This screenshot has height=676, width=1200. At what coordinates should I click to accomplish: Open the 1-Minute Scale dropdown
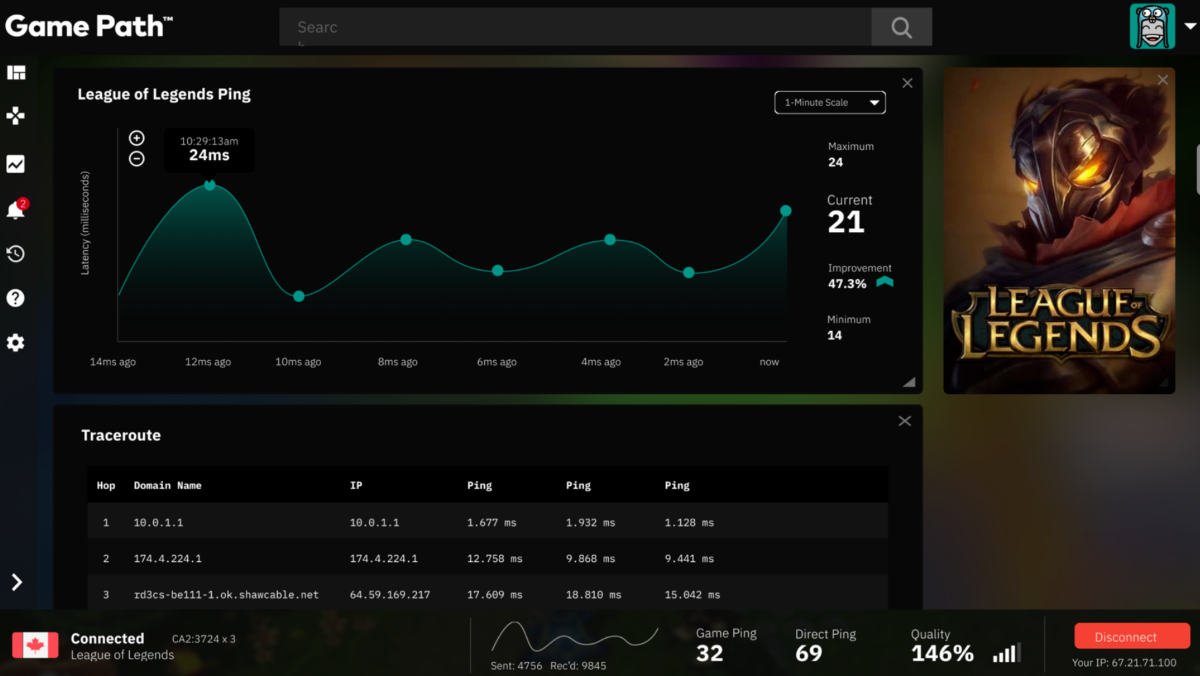(x=830, y=102)
